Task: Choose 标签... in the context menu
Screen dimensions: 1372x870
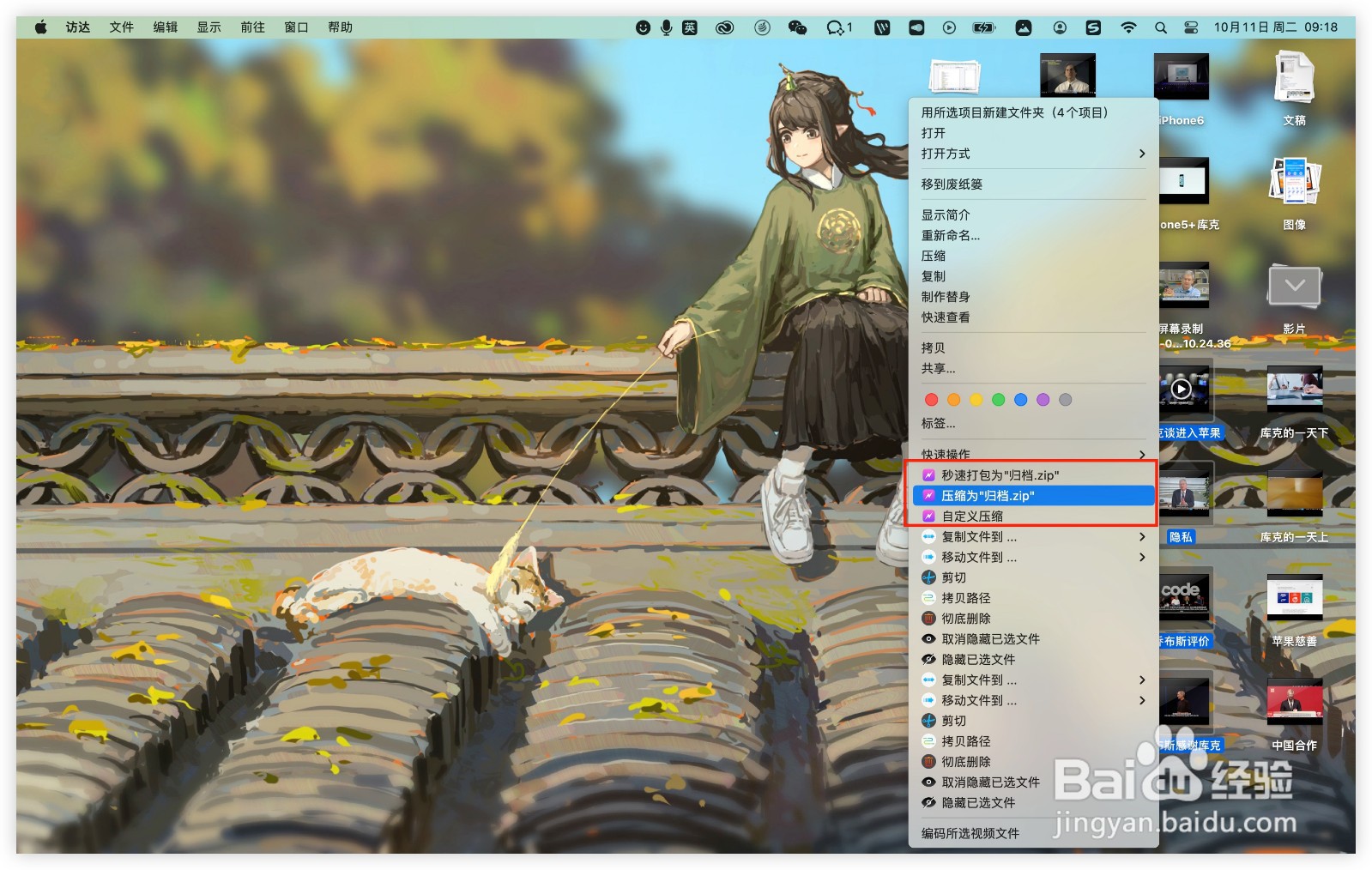Action: (1033, 424)
